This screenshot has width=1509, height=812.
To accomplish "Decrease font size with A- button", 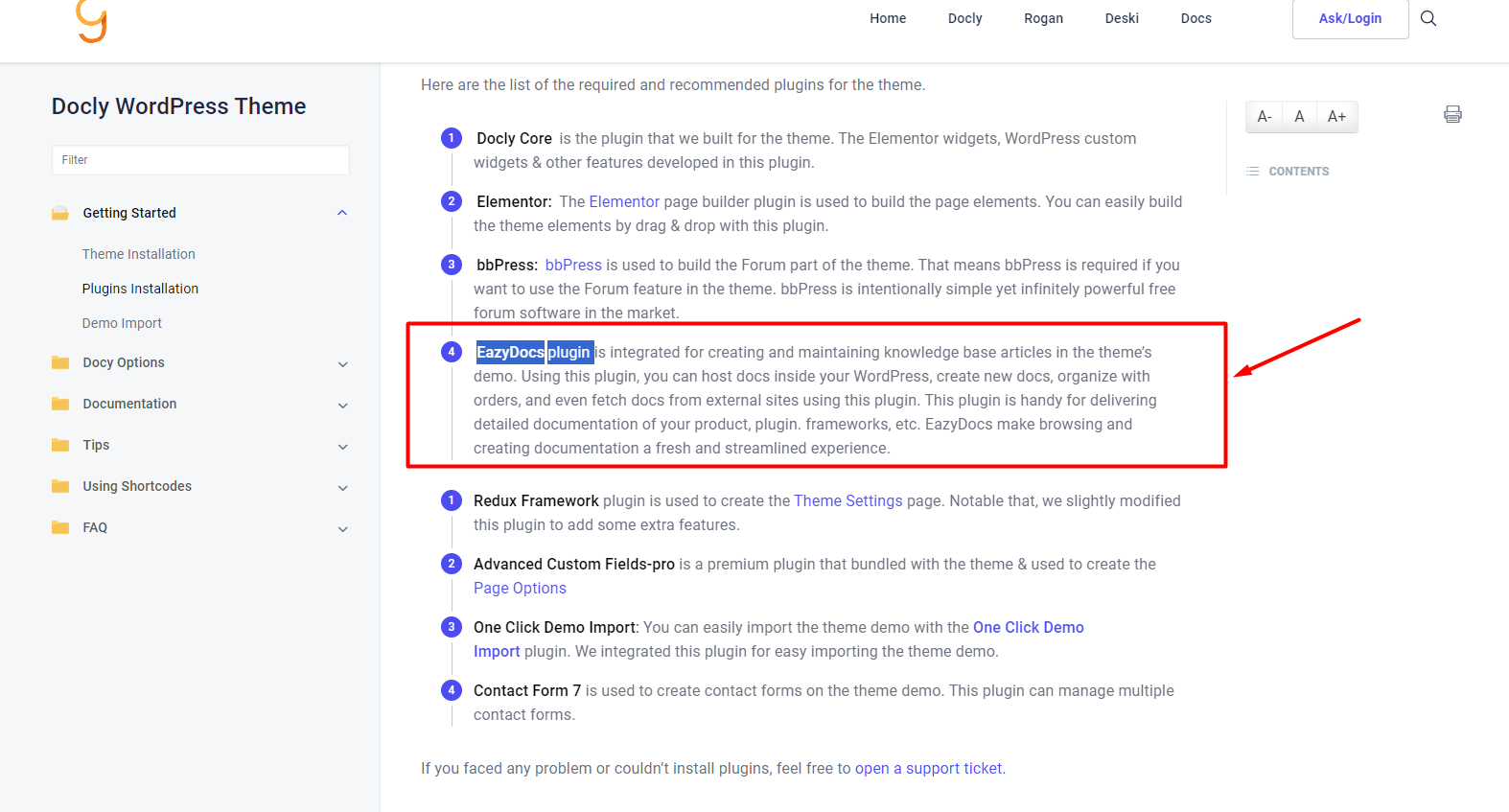I will tap(1265, 117).
